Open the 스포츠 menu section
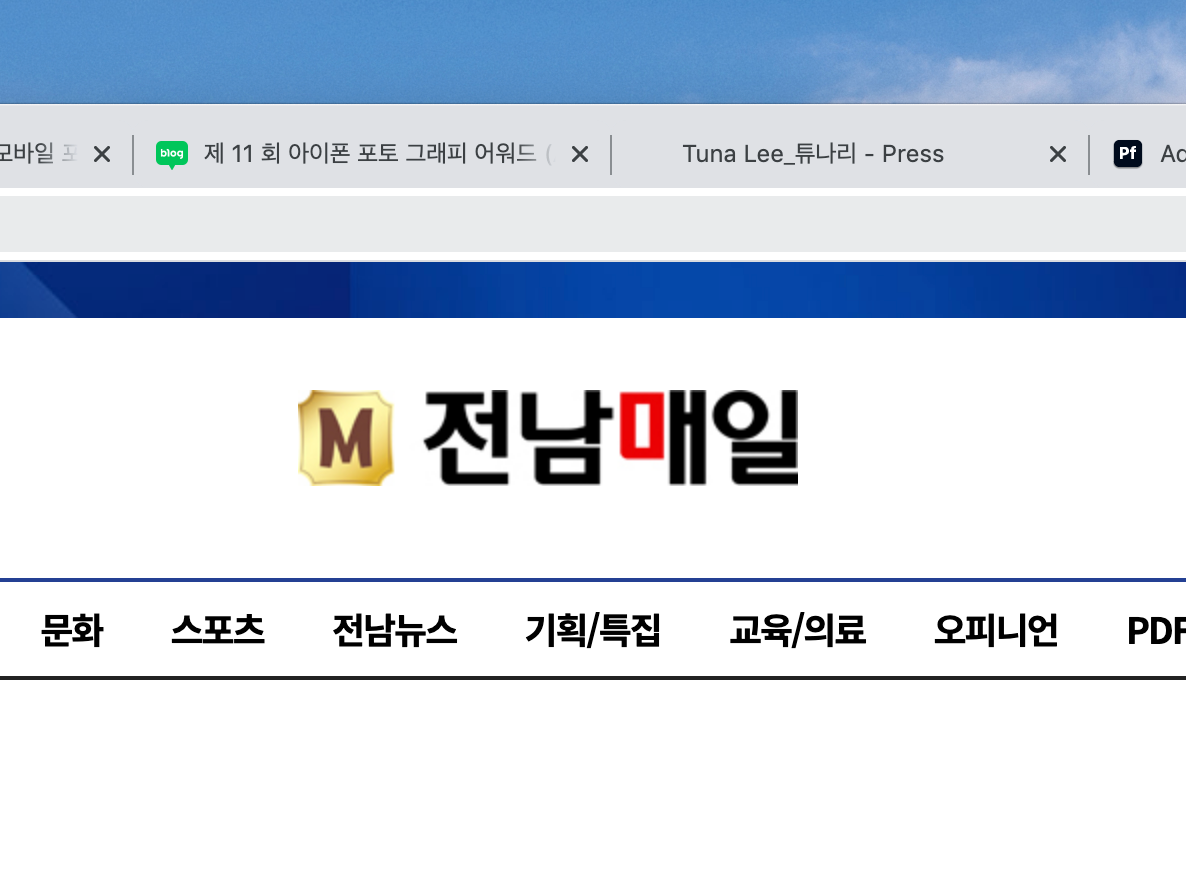Viewport: 1186px width, 890px height. pos(218,630)
